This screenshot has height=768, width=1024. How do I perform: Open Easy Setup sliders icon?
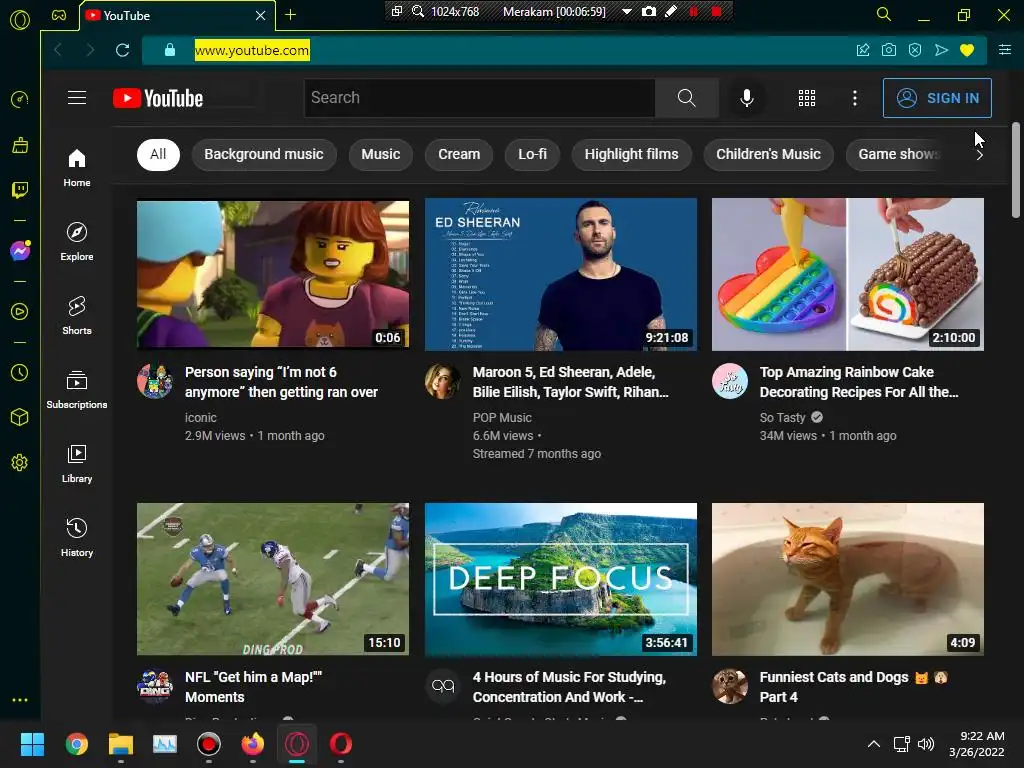coord(1005,50)
